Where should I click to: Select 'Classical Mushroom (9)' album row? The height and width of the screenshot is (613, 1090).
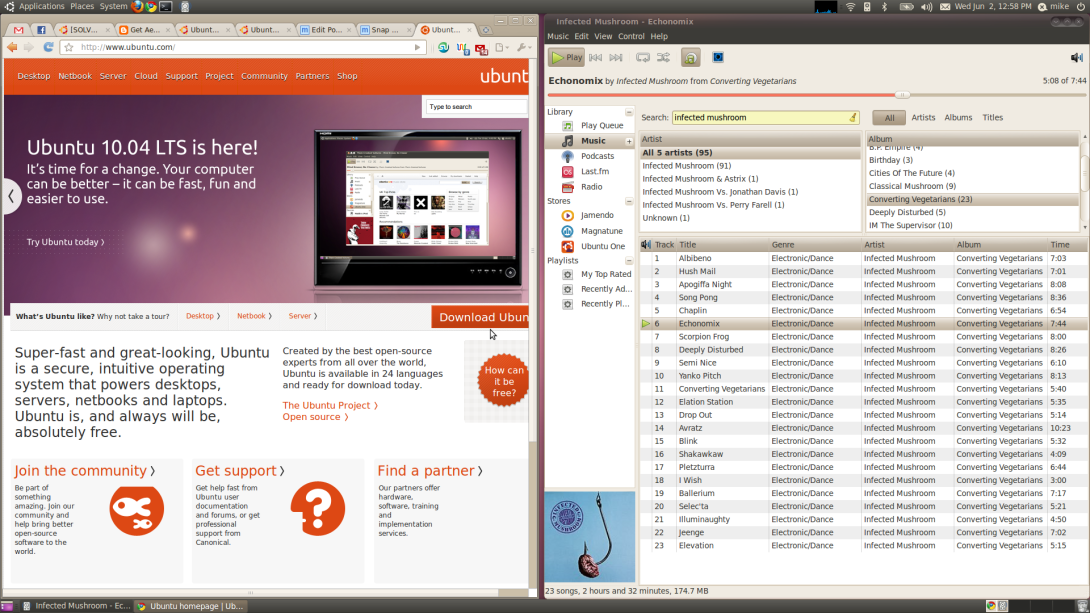tap(973, 186)
